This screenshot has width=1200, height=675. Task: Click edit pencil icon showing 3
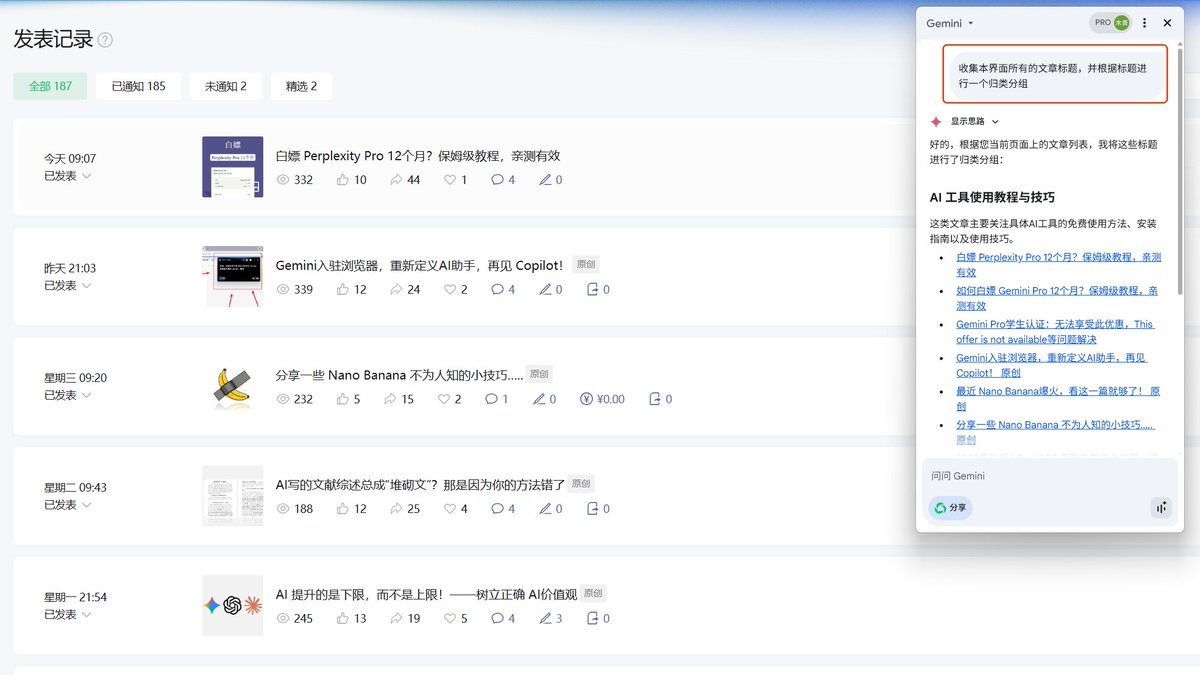545,619
